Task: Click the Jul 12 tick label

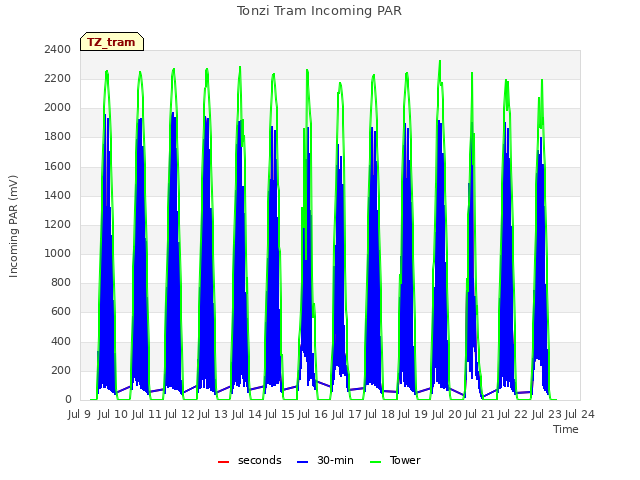Action: click(179, 415)
